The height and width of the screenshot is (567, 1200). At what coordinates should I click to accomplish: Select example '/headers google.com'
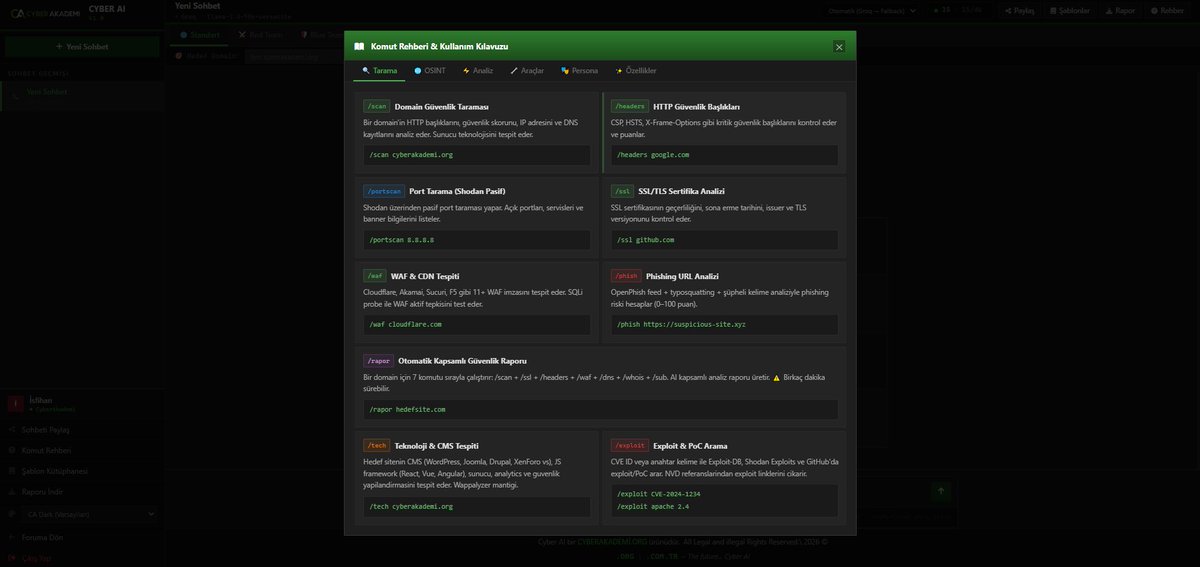tap(724, 155)
